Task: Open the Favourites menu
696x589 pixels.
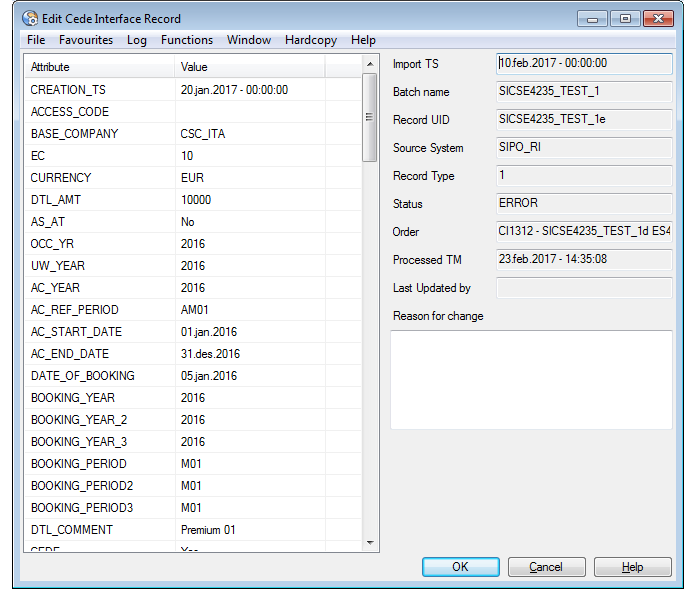Action: click(86, 40)
